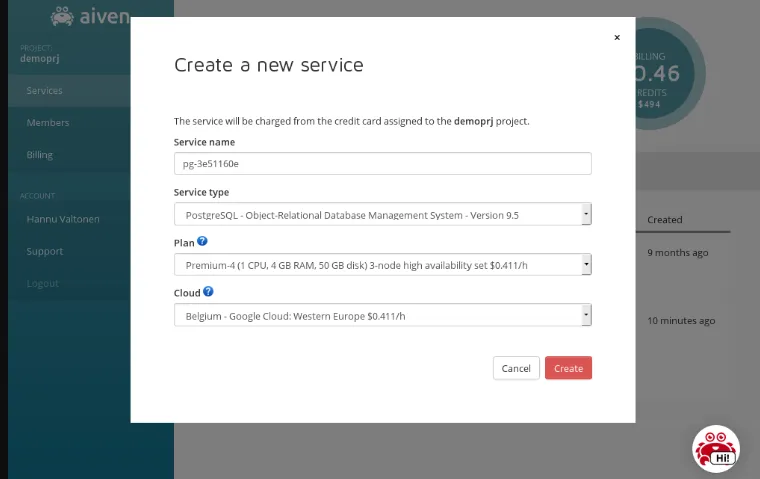Click the bold demoprj in dialog text
Image resolution: width=760 pixels, height=479 pixels.
[473, 121]
